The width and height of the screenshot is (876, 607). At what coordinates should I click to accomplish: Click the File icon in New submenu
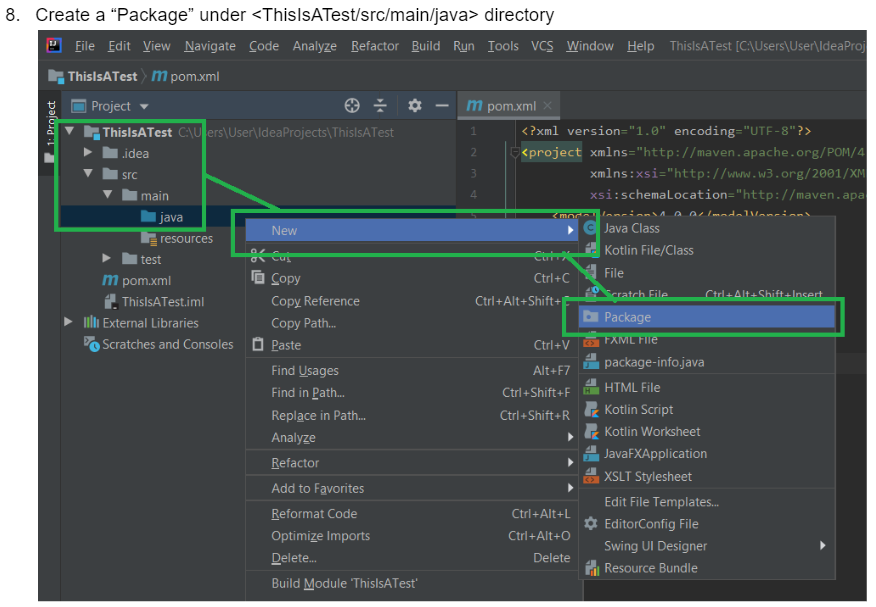[x=591, y=273]
